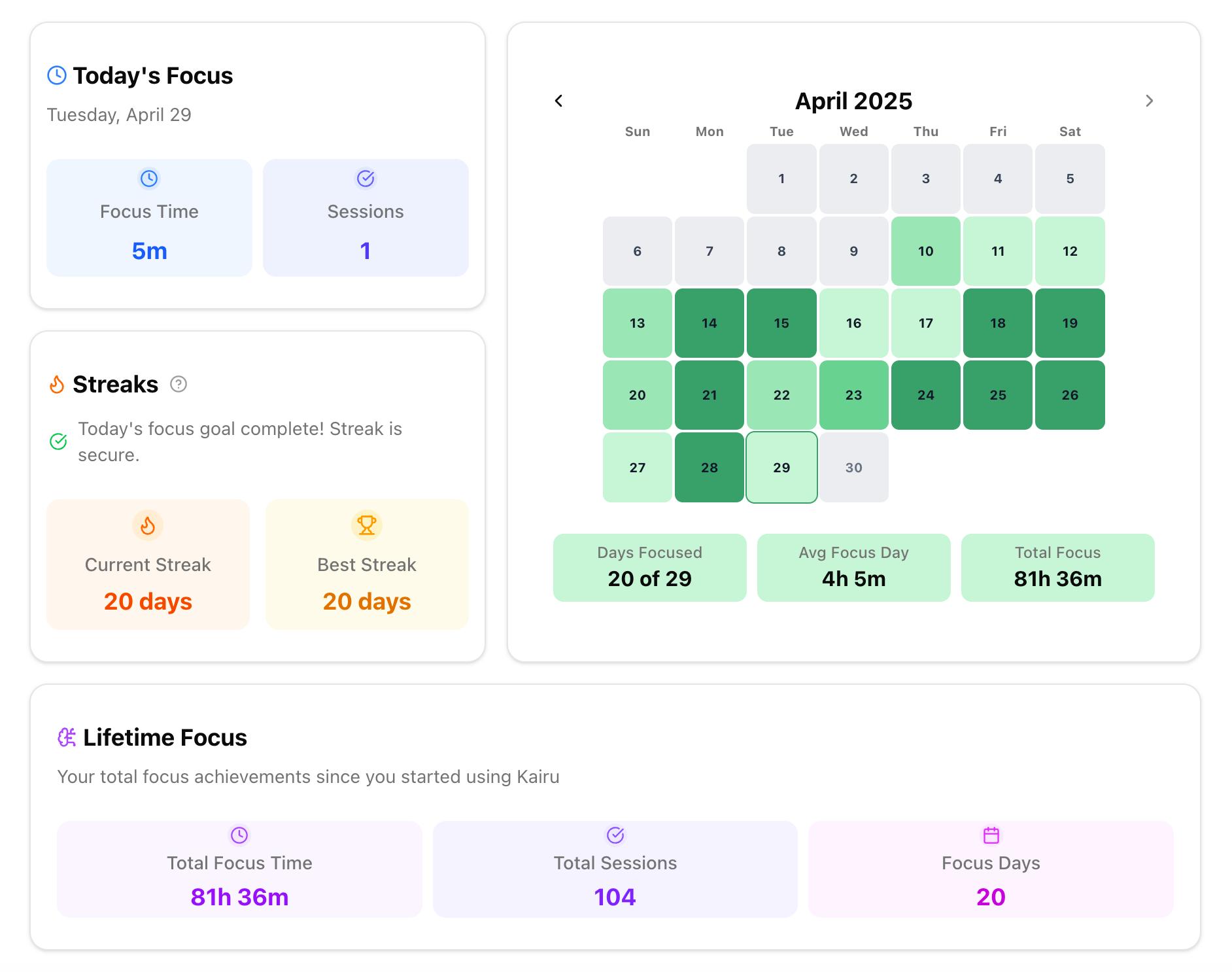
Task: Click the calendar icon above Focus Days
Action: (x=991, y=835)
